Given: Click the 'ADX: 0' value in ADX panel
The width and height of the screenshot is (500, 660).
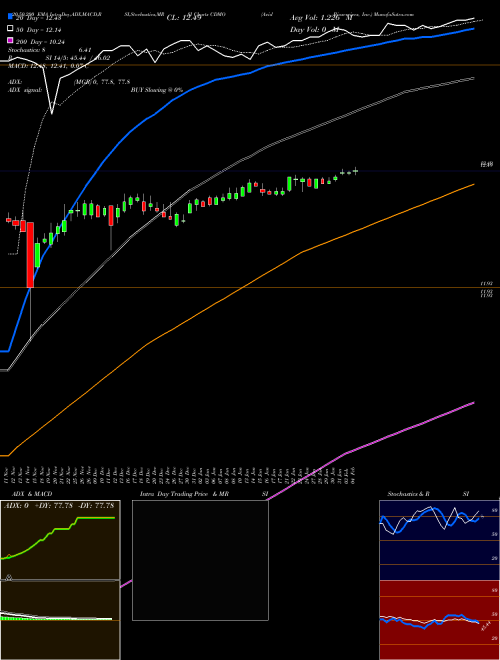Looking at the screenshot, I should (16, 505).
